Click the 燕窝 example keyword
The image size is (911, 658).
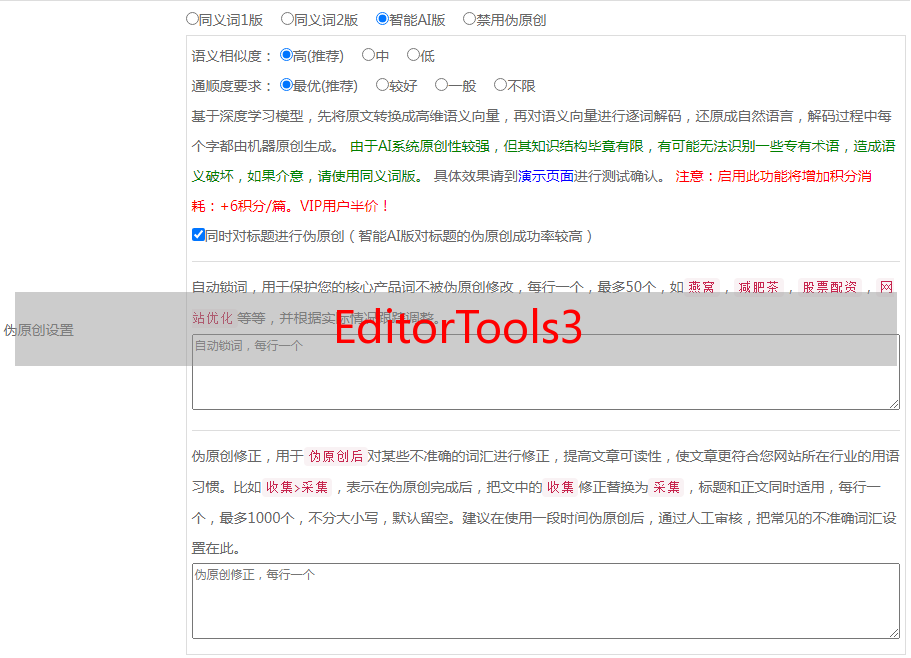pos(701,287)
